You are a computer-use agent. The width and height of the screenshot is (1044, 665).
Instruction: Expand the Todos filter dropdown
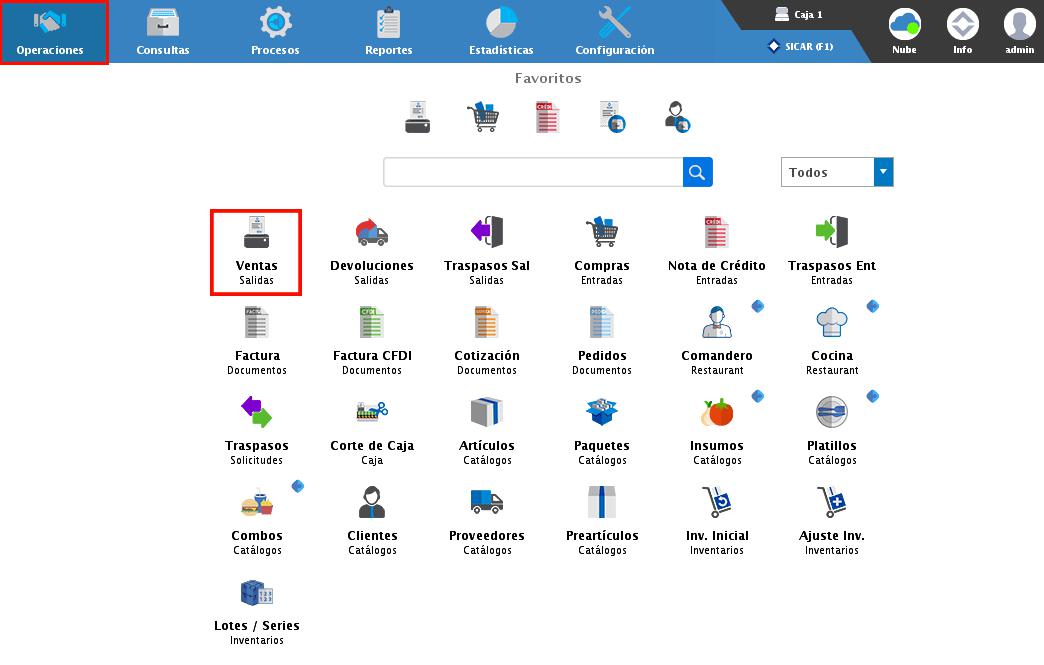tap(883, 172)
